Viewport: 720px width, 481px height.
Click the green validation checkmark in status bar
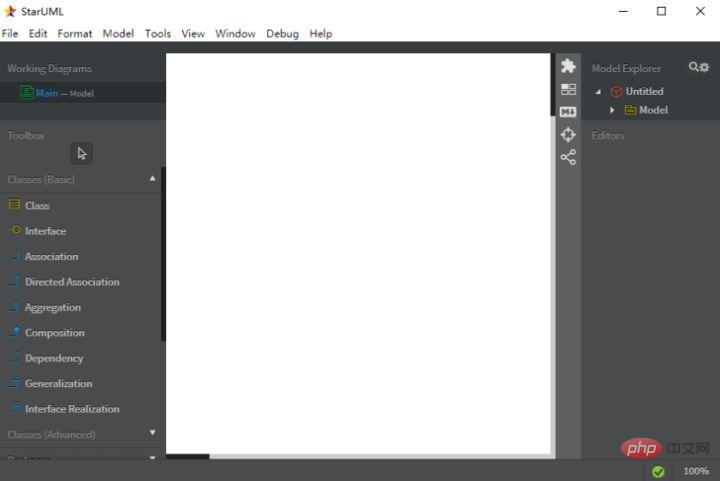[658, 471]
